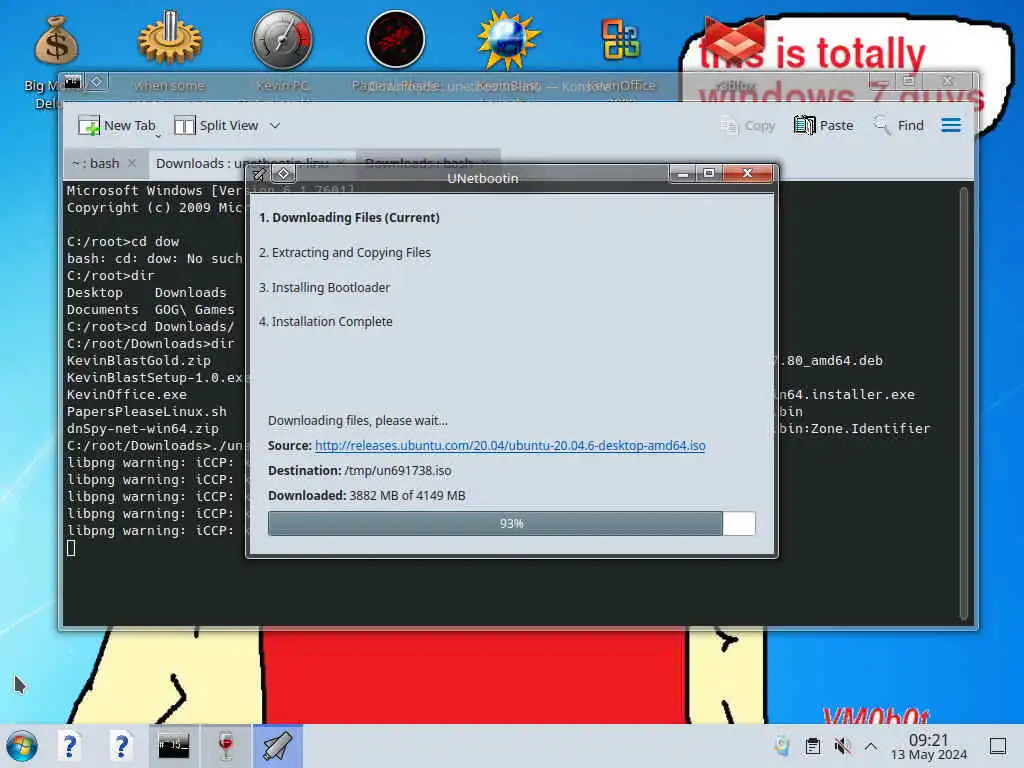Click dnSpy-net-win64.zip in terminal output
Screen dimensions: 1024x768
[142, 429]
